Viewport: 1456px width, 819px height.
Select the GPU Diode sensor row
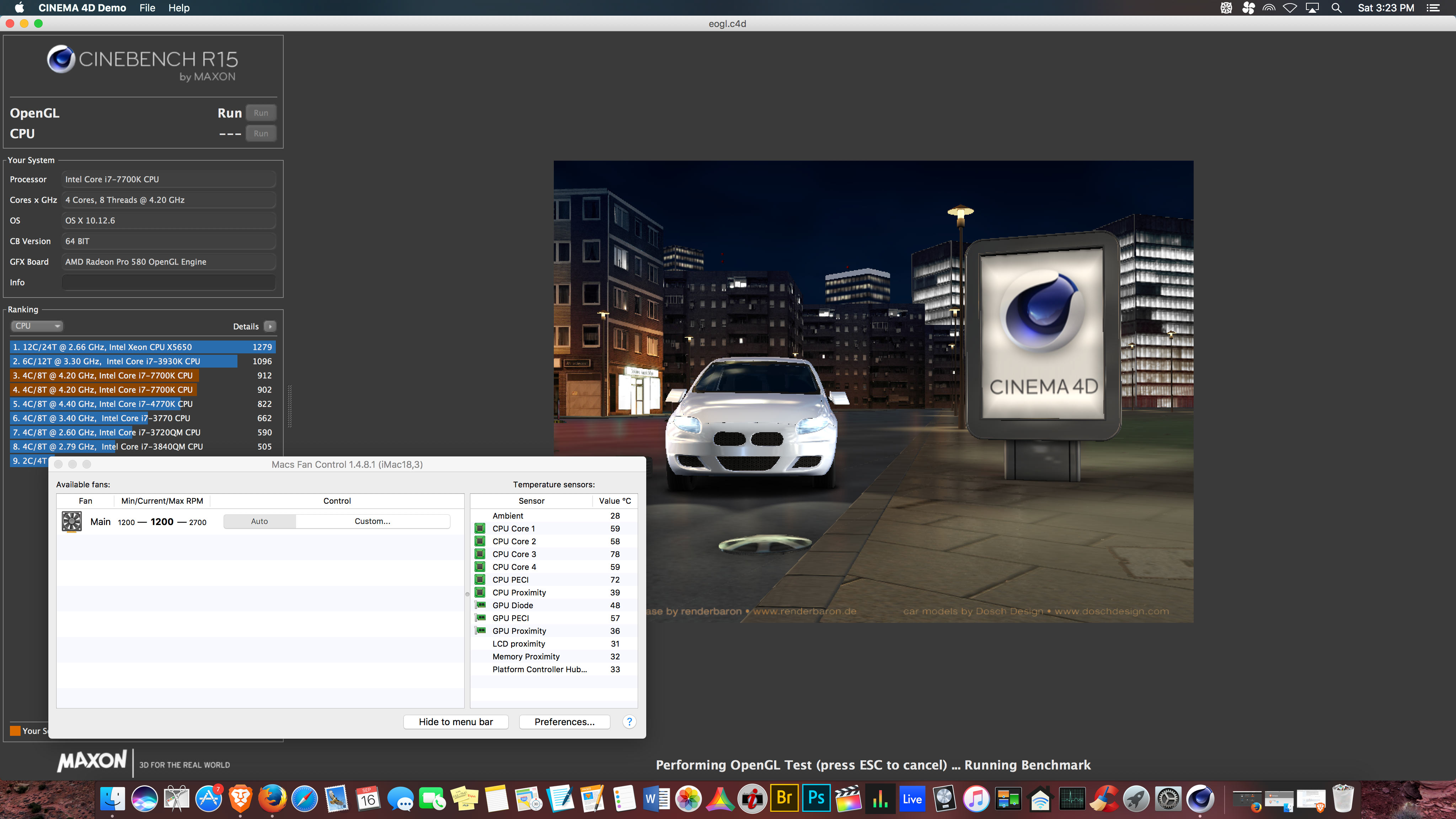(554, 605)
